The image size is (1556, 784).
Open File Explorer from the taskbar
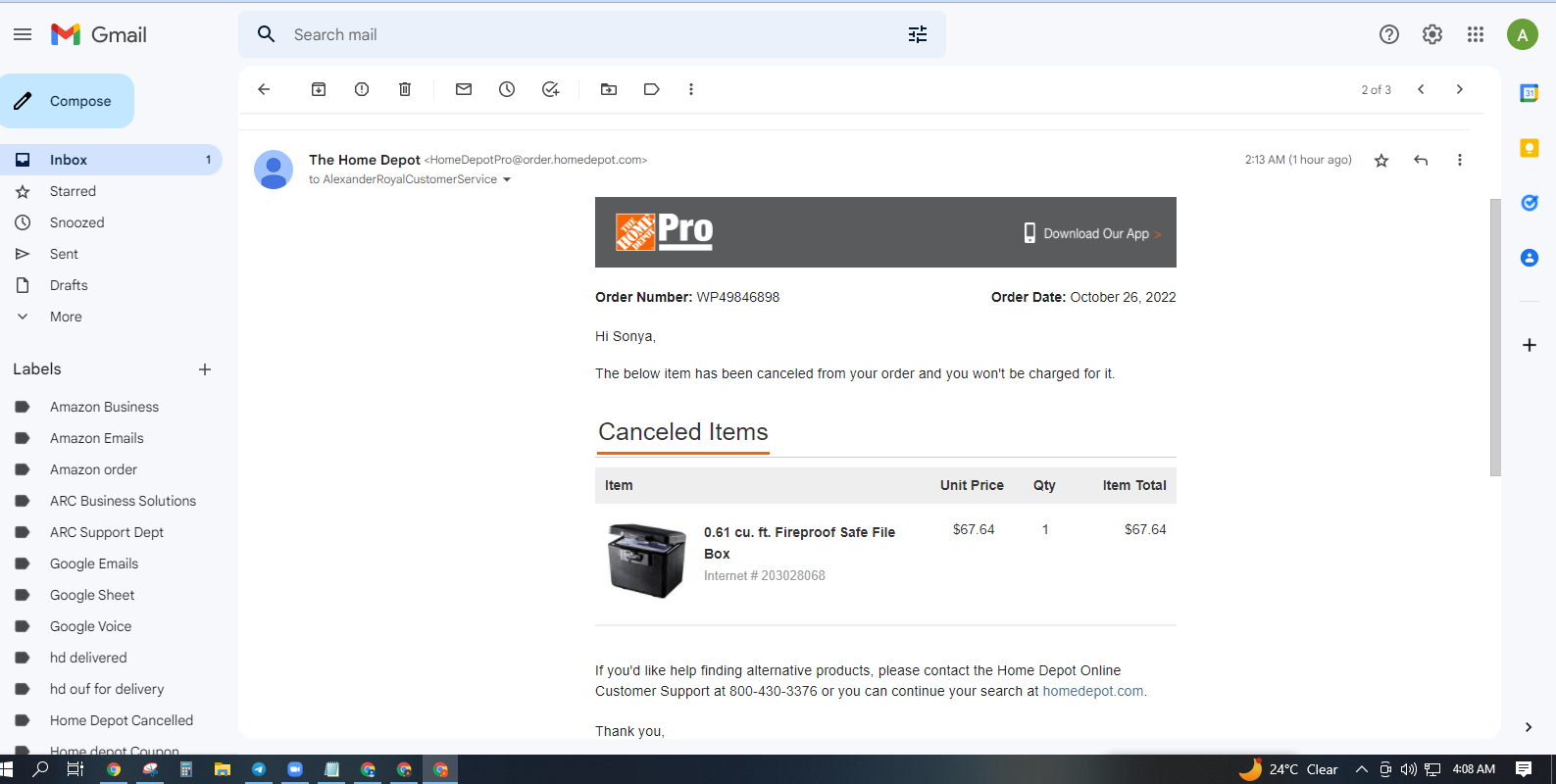223,769
